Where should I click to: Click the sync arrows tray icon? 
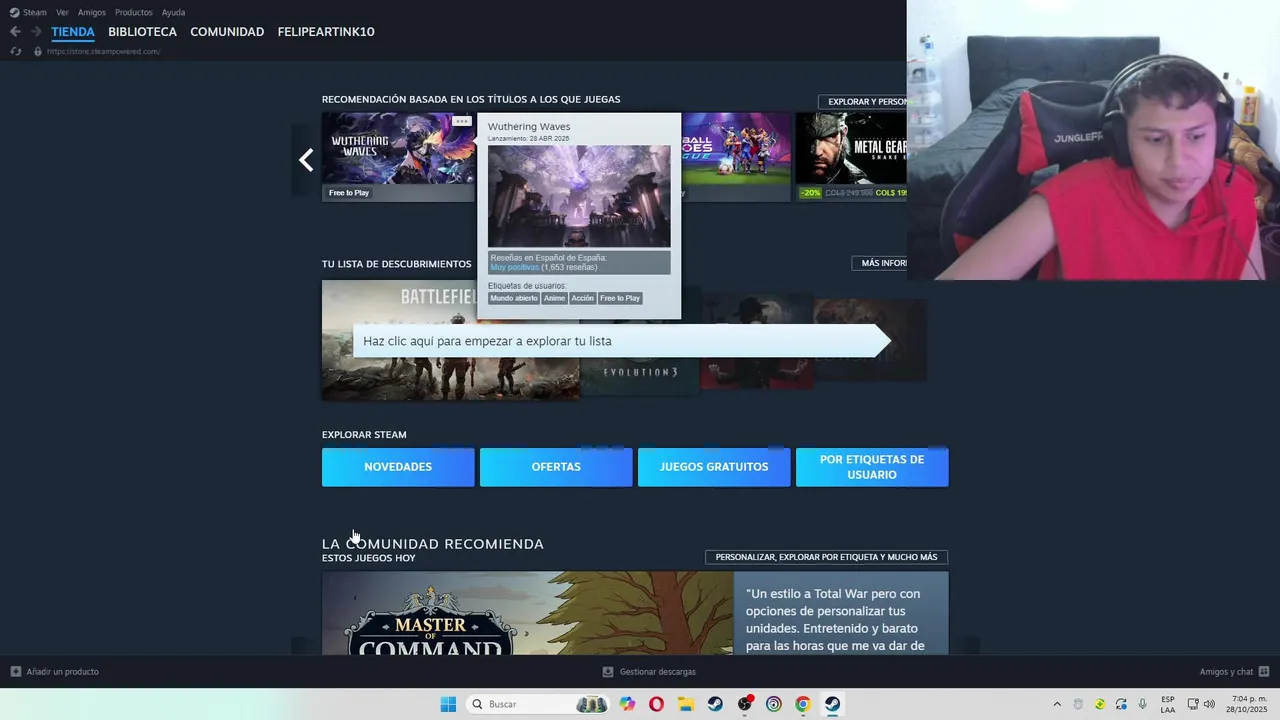(1121, 704)
